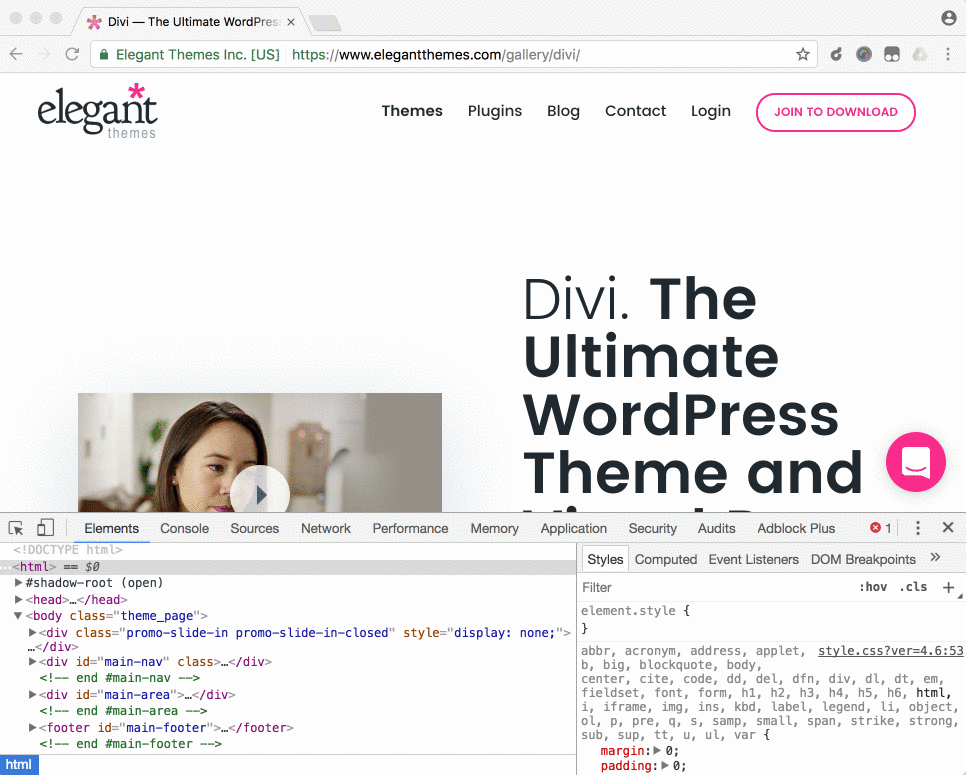This screenshot has height=775, width=966.
Task: Open the Computed styles tab
Action: [666, 559]
